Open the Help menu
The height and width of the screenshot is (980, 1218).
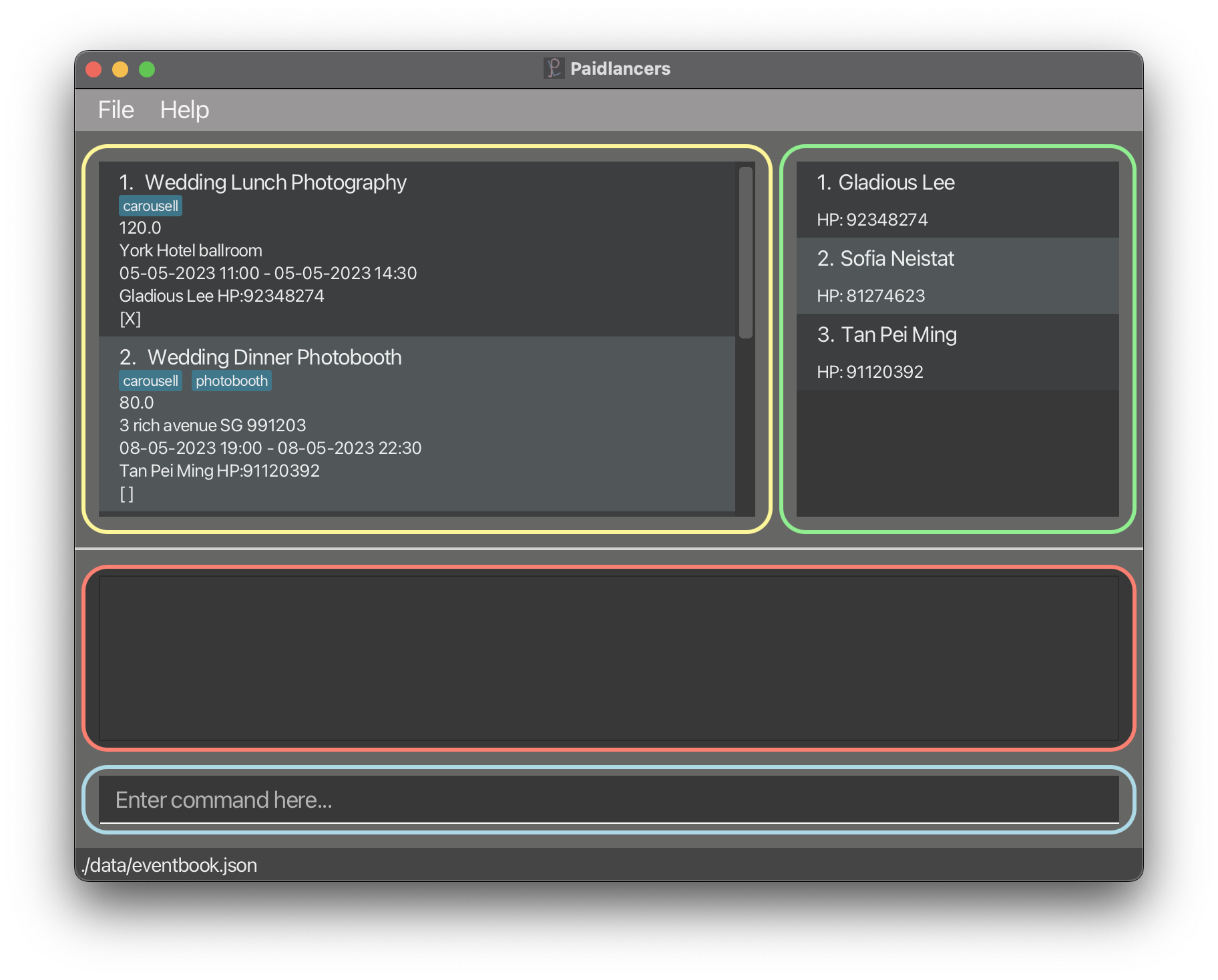pyautogui.click(x=184, y=110)
